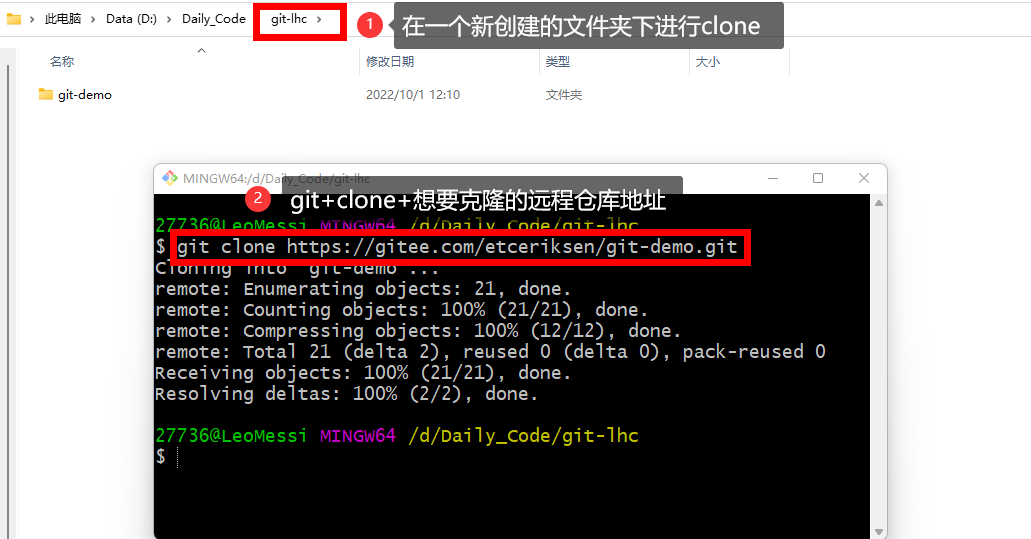Maximize the MINGW64 terminal window

(x=818, y=178)
